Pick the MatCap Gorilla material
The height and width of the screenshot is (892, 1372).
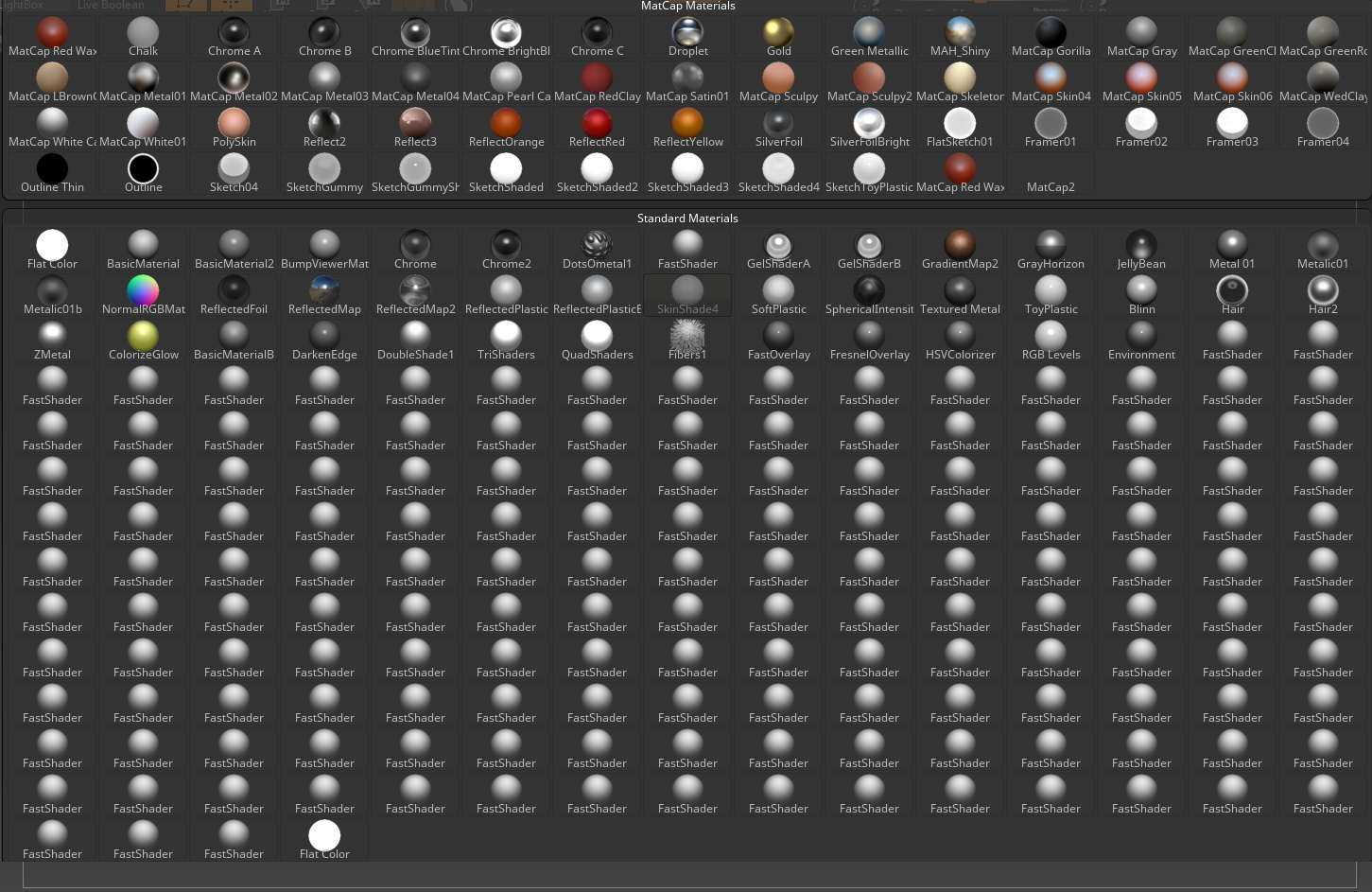pos(1051,37)
